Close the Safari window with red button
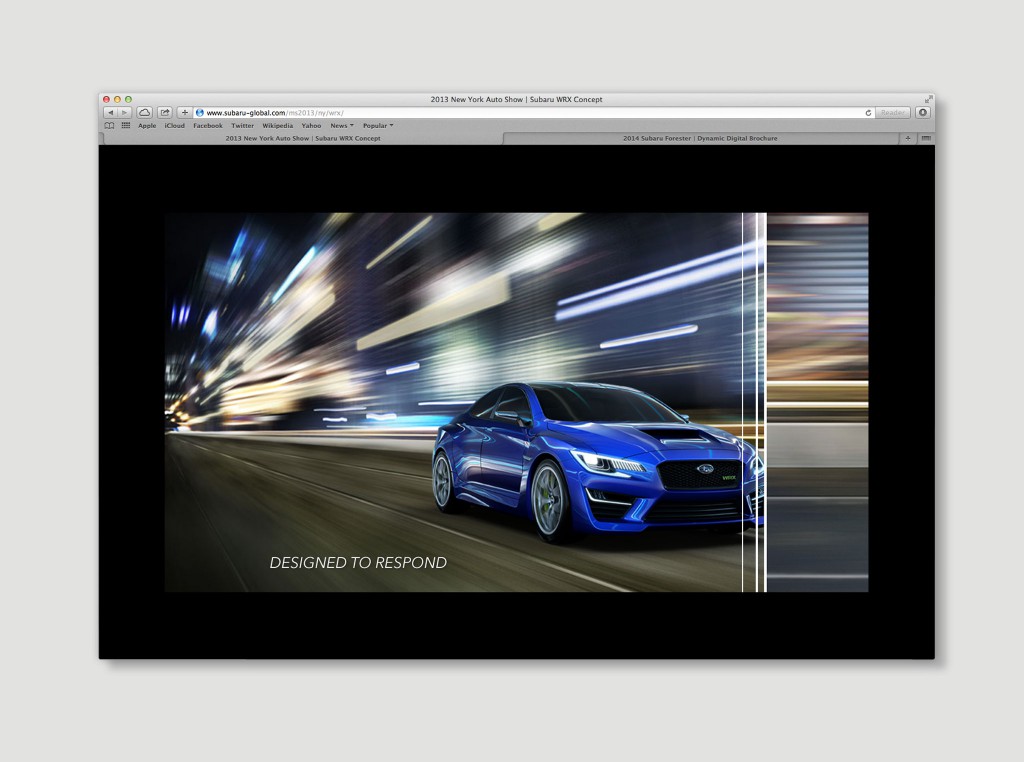This screenshot has width=1024, height=762. coord(107,99)
